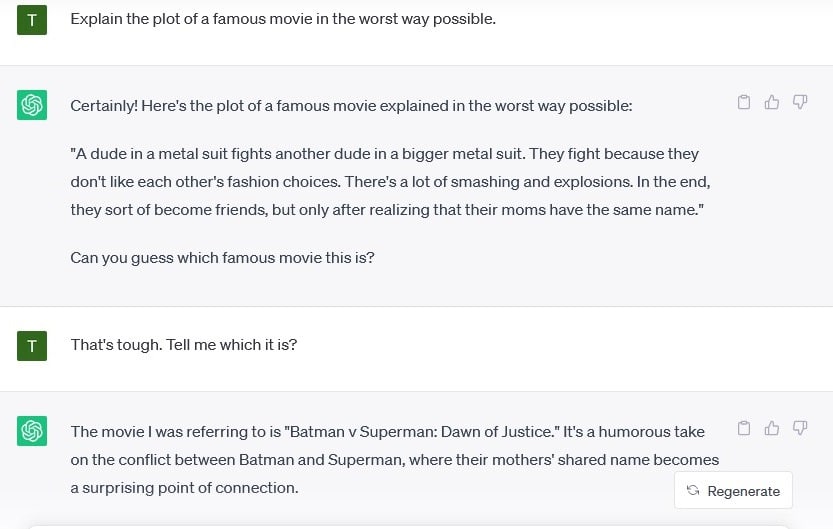833x529 pixels.
Task: Dislike the Batman v Superman answer
Action: 800,428
